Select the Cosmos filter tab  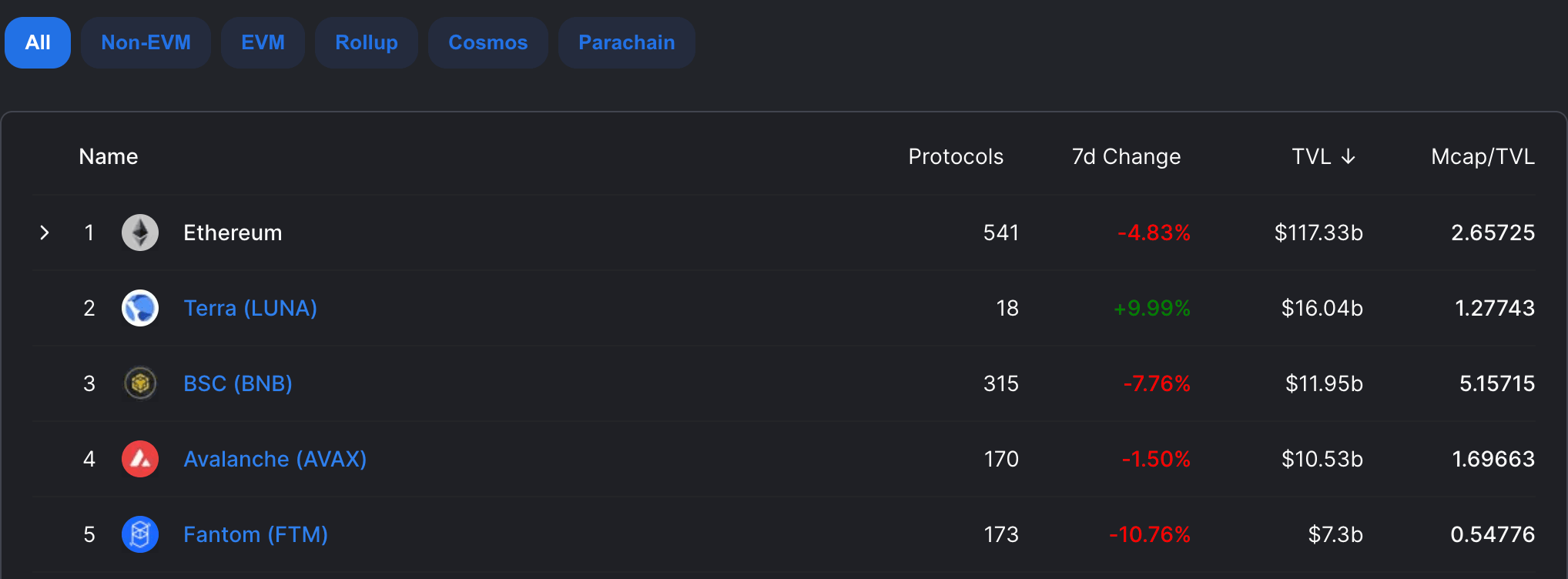[488, 43]
